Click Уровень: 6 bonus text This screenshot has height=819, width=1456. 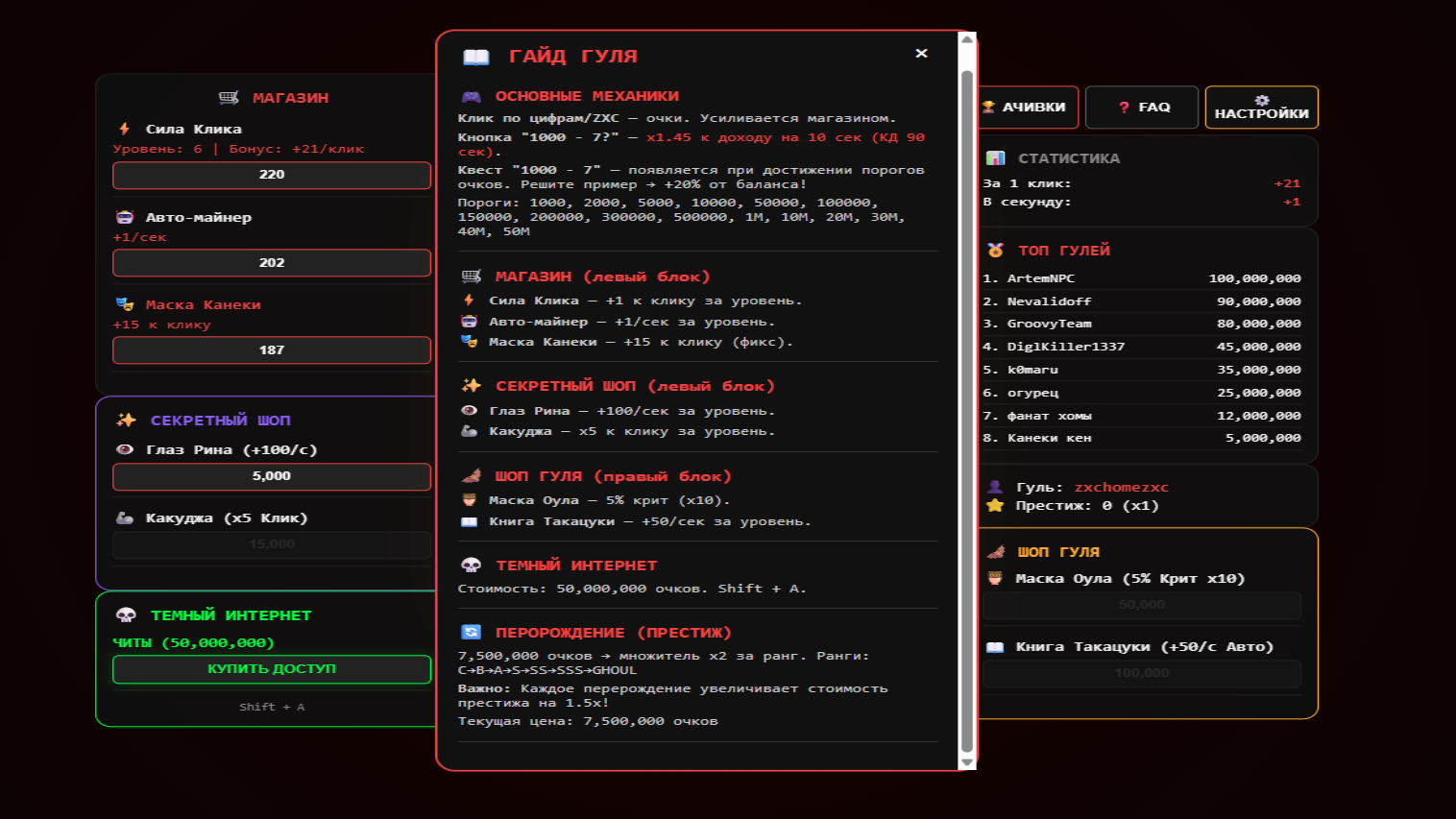(238, 149)
